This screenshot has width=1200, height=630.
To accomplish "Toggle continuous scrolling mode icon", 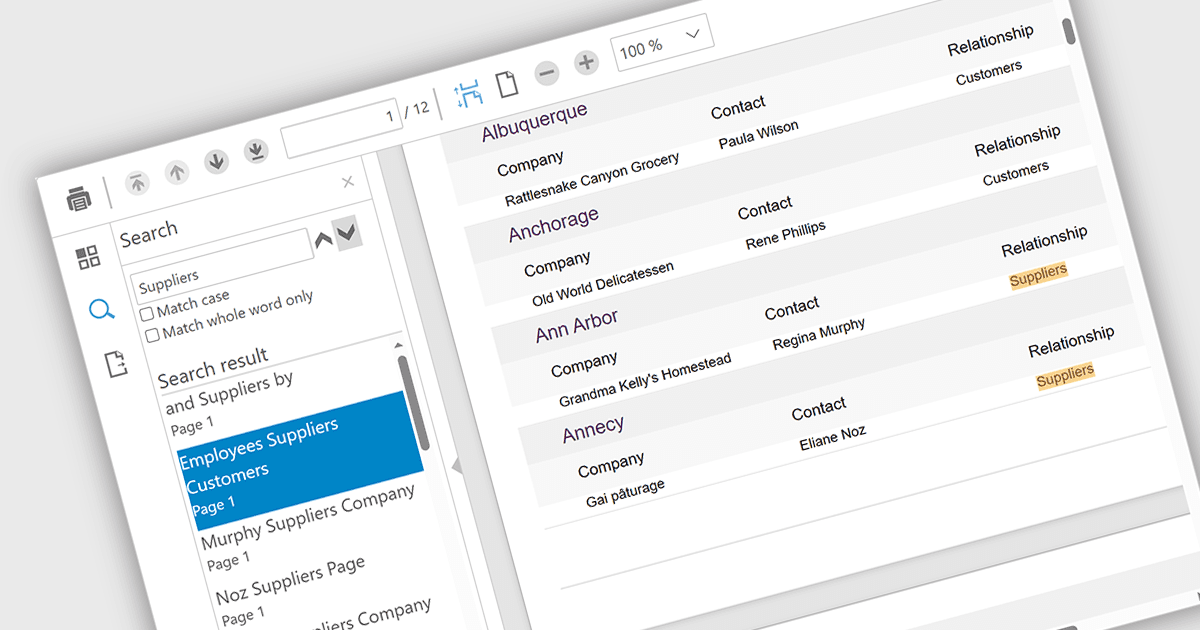I will pyautogui.click(x=468, y=94).
